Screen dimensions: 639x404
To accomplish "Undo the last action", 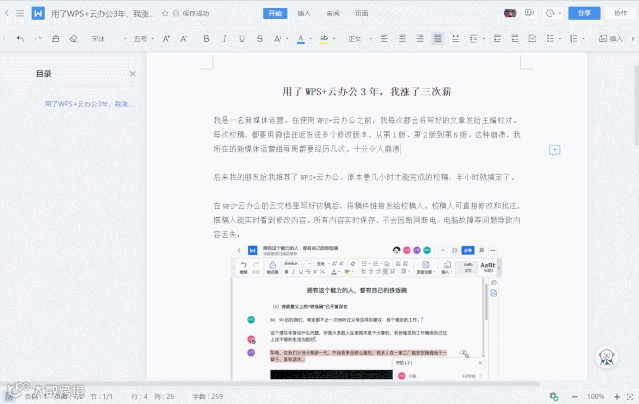I will (20, 39).
